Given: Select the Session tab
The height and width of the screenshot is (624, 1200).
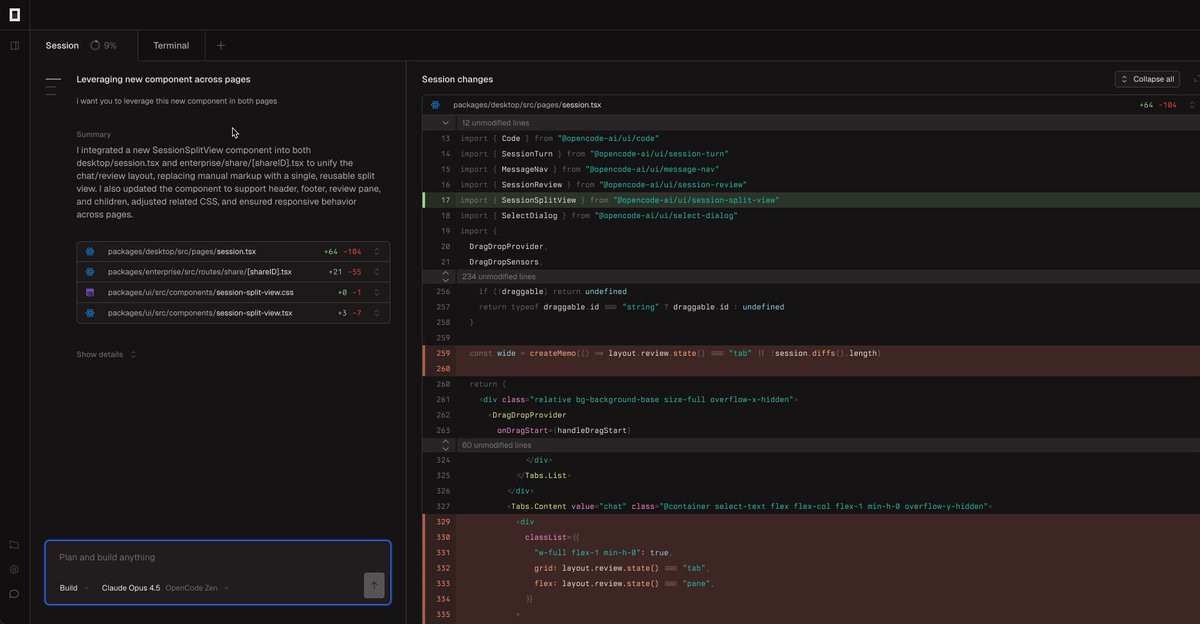Looking at the screenshot, I should [62, 45].
